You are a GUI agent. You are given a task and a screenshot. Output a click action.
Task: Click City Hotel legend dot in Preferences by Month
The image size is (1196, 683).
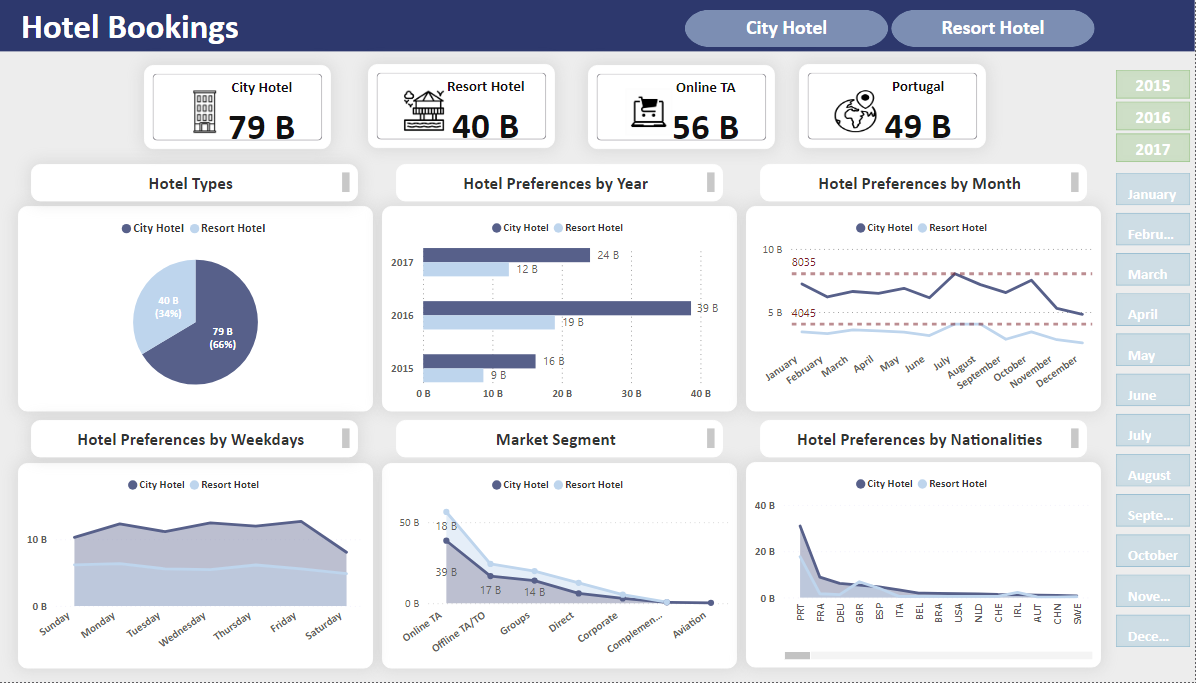point(860,227)
